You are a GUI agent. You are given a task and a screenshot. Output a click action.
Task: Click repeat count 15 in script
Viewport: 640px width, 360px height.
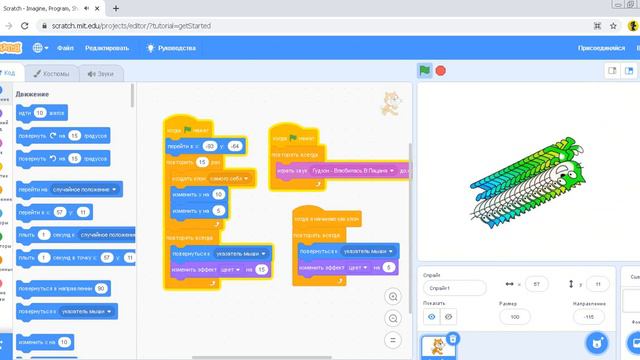(x=202, y=162)
